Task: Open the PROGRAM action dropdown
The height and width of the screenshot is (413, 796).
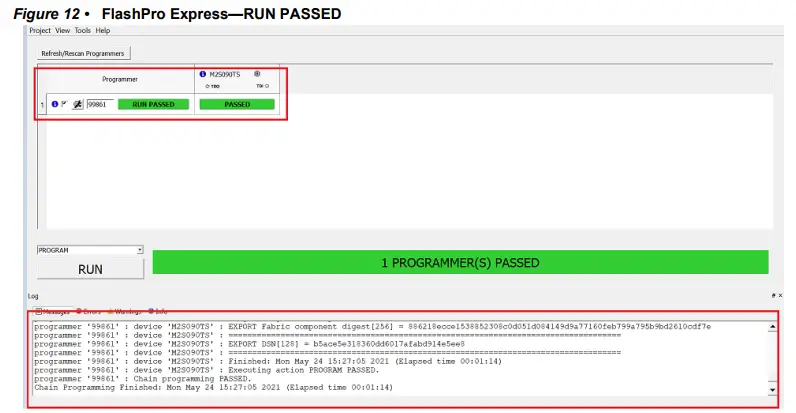Action: (x=90, y=250)
